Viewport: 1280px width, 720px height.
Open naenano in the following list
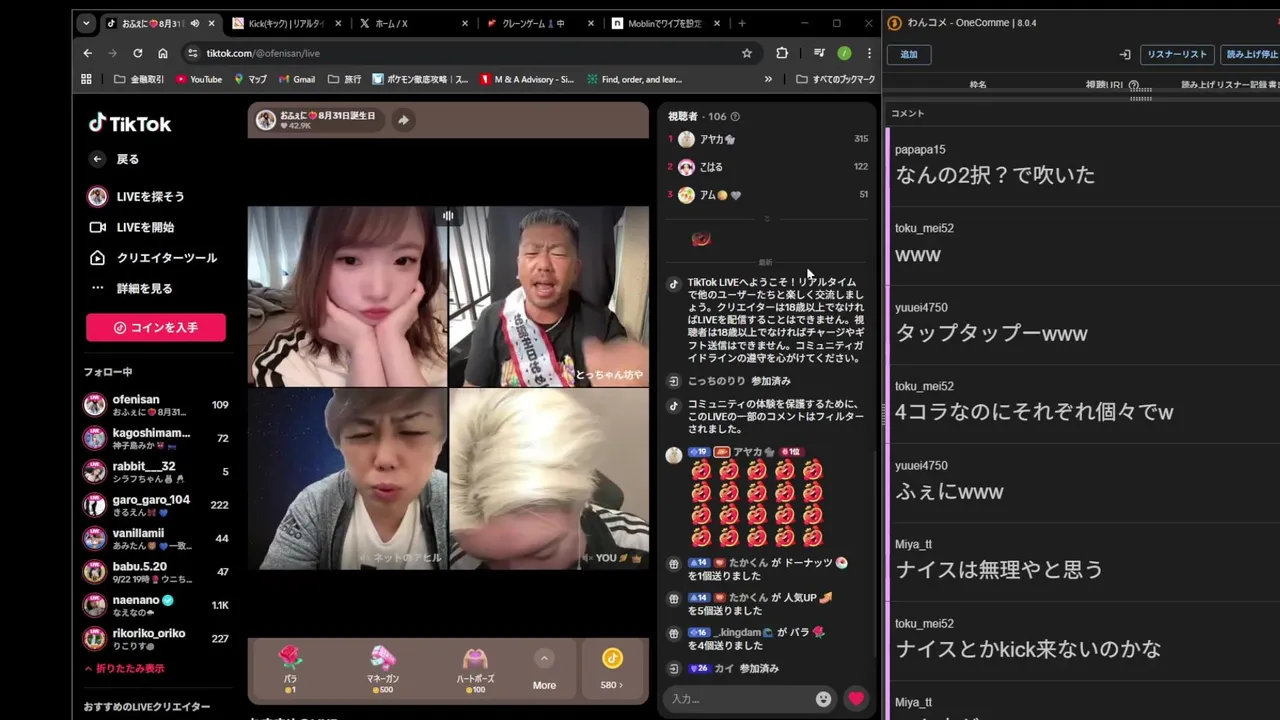(x=156, y=605)
